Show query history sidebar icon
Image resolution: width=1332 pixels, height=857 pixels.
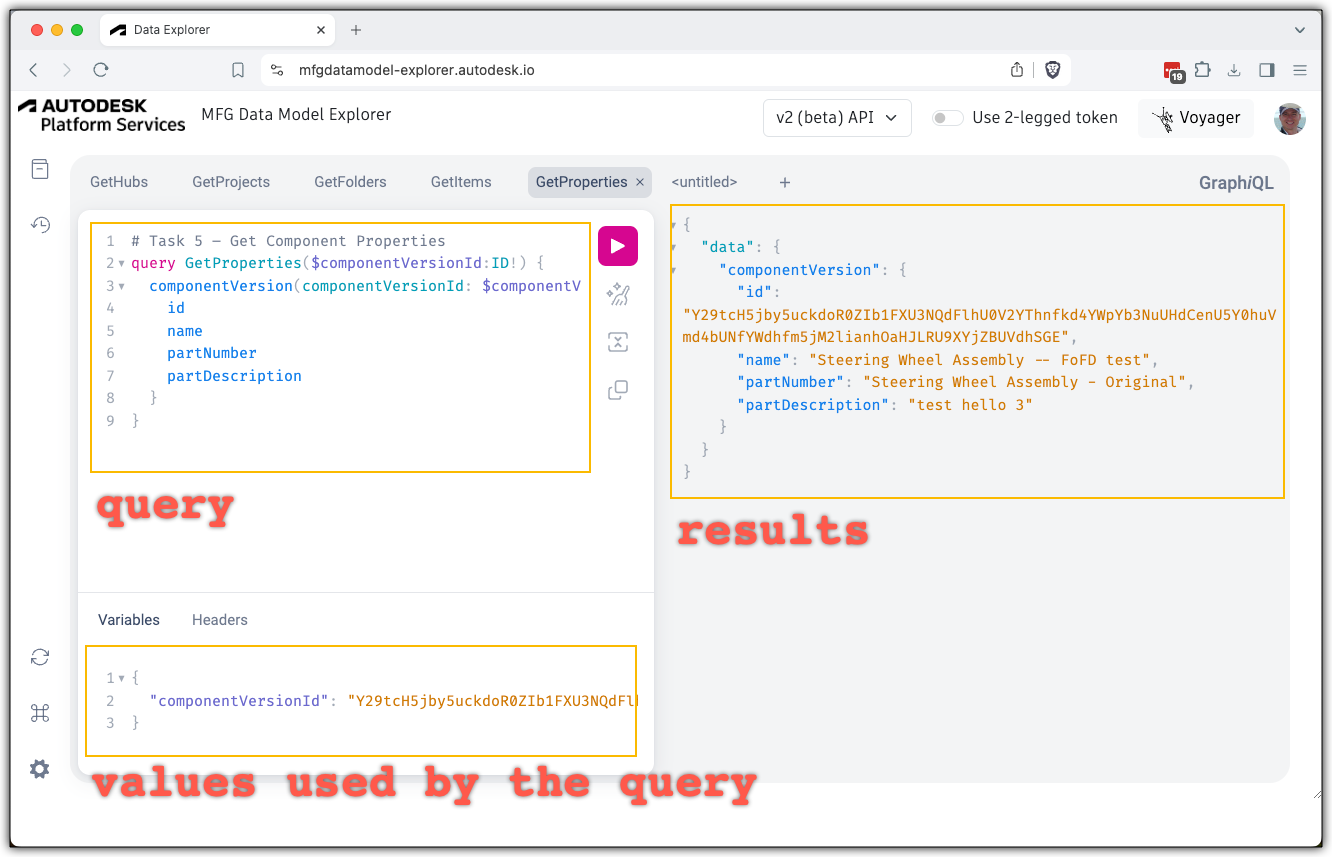(39, 225)
